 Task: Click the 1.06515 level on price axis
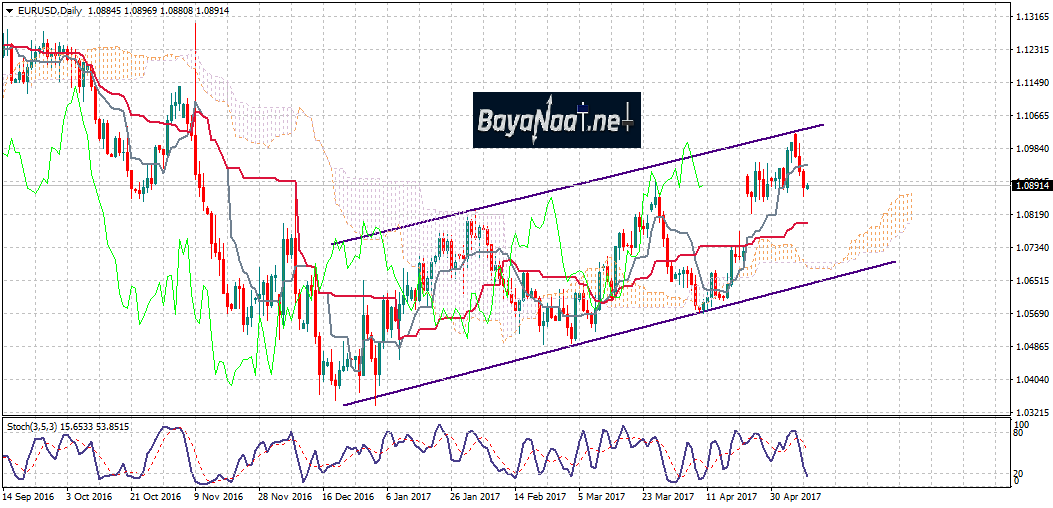[x=1029, y=281]
